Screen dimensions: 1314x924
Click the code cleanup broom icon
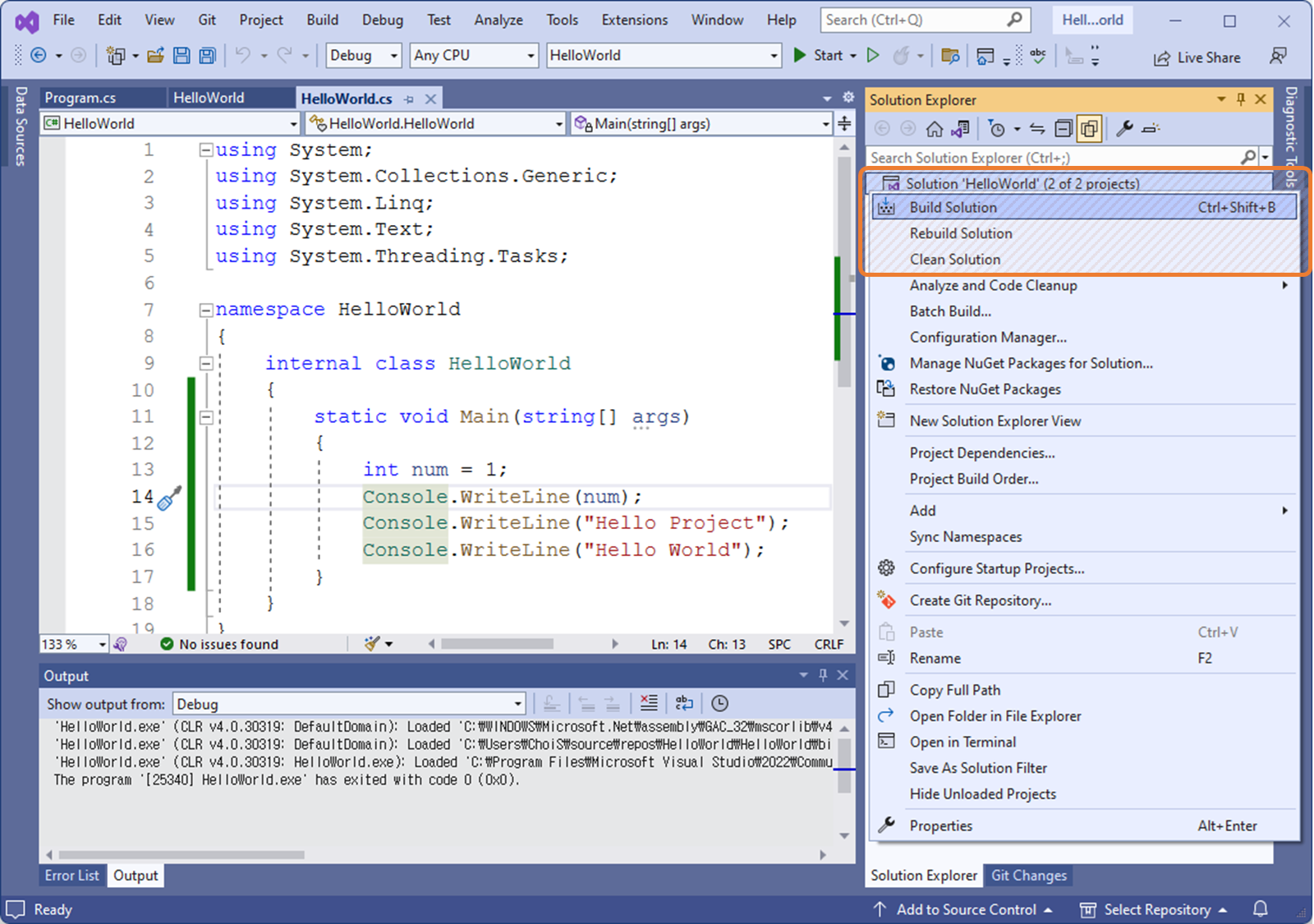click(373, 644)
